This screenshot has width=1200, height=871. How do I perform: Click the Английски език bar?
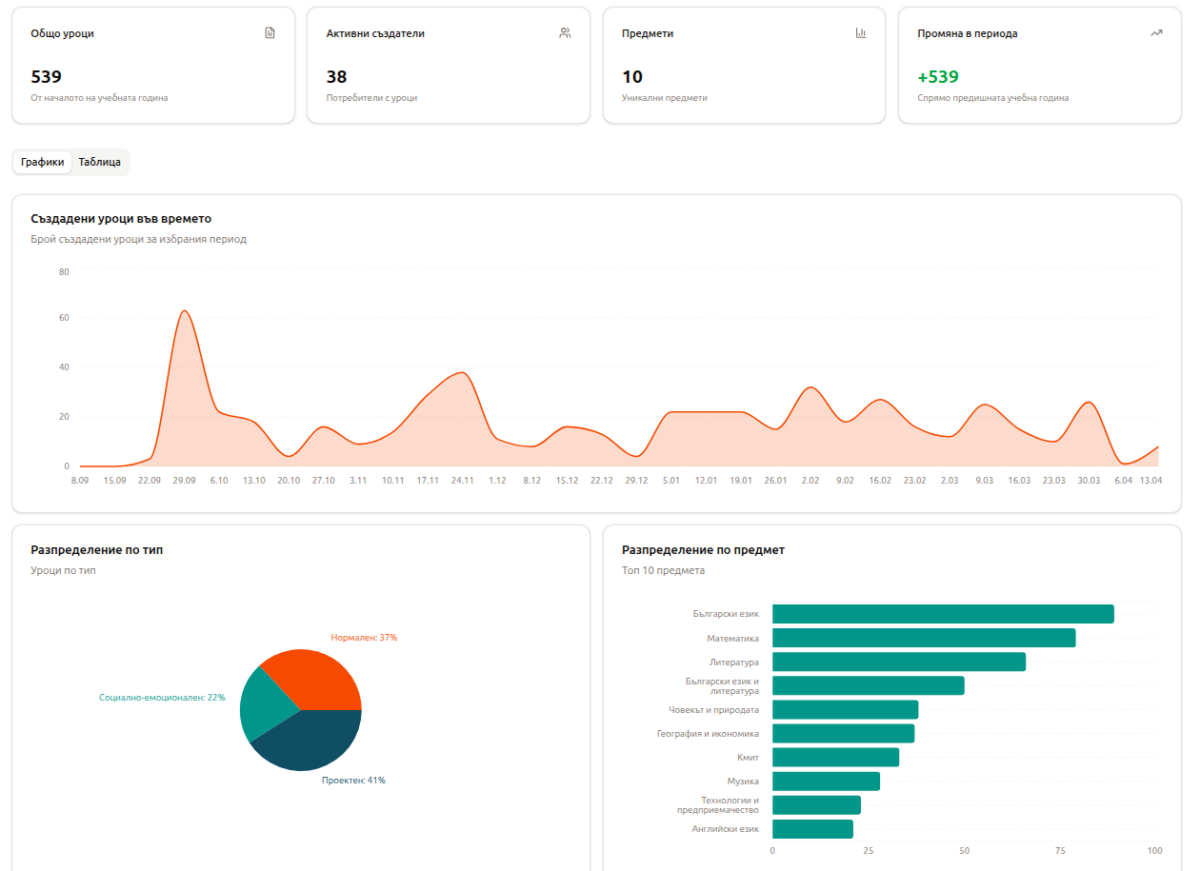coord(812,829)
